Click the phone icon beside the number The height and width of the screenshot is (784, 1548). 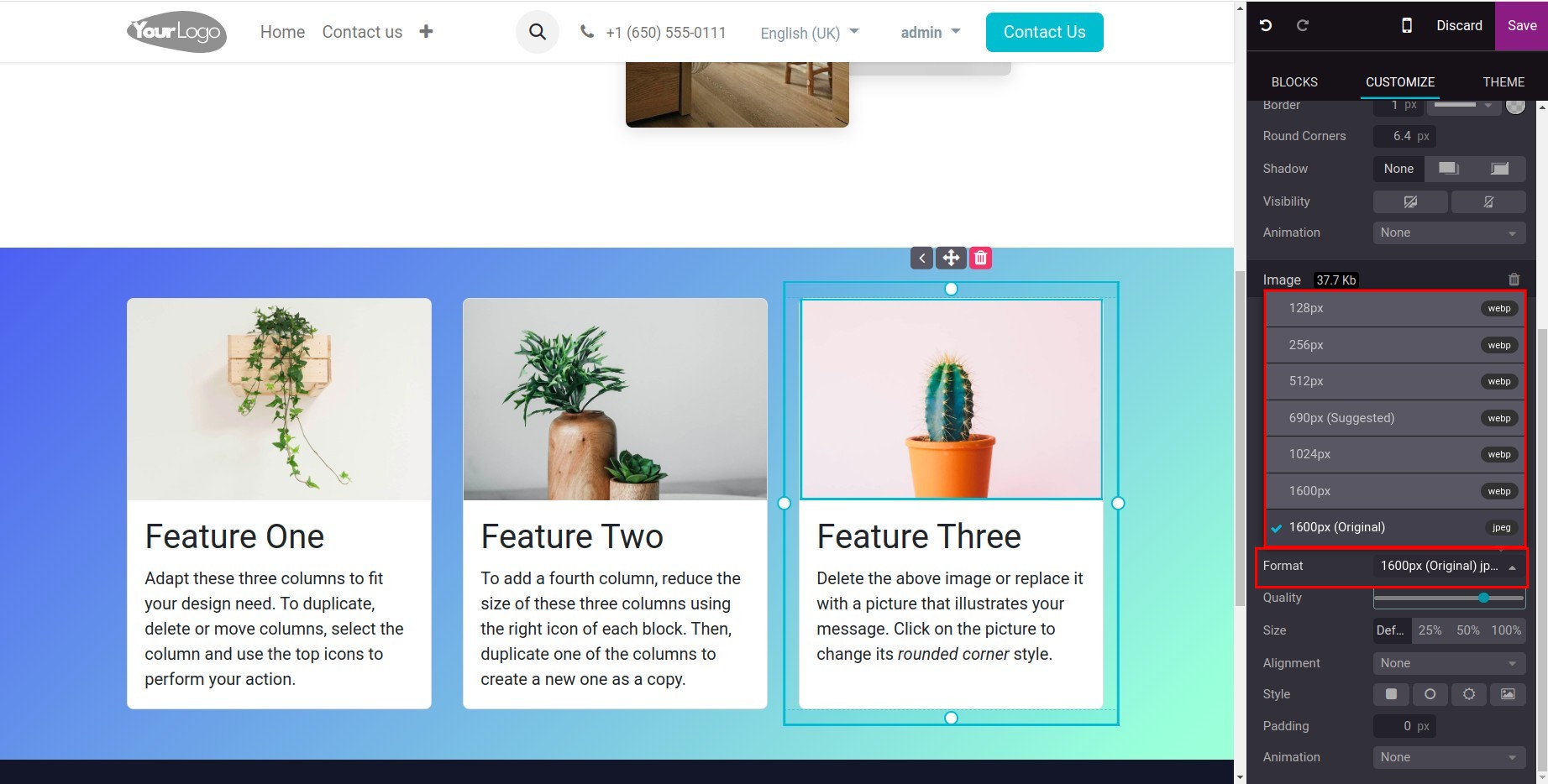coord(587,32)
